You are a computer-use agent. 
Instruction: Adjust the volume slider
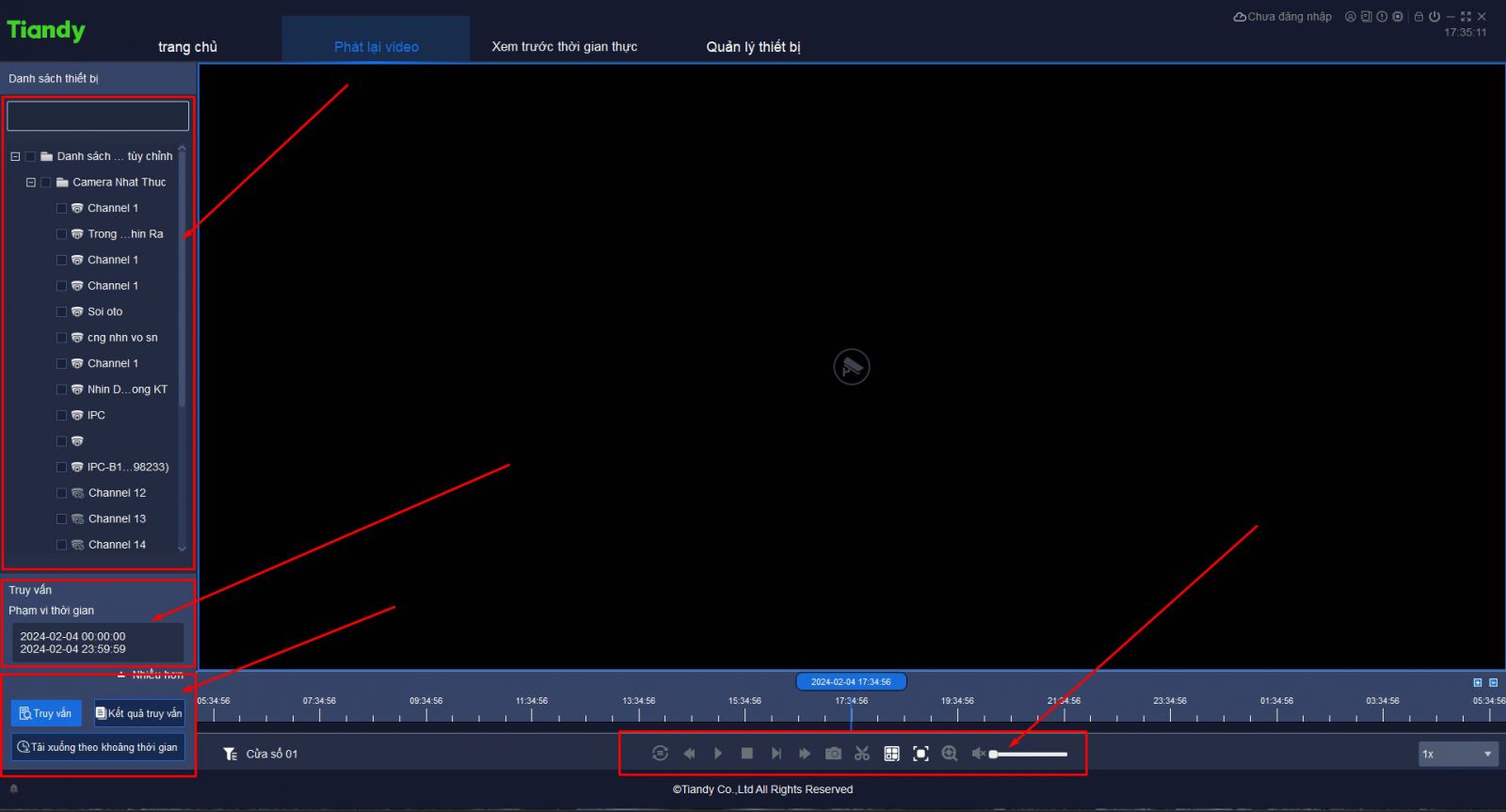pyautogui.click(x=1029, y=754)
